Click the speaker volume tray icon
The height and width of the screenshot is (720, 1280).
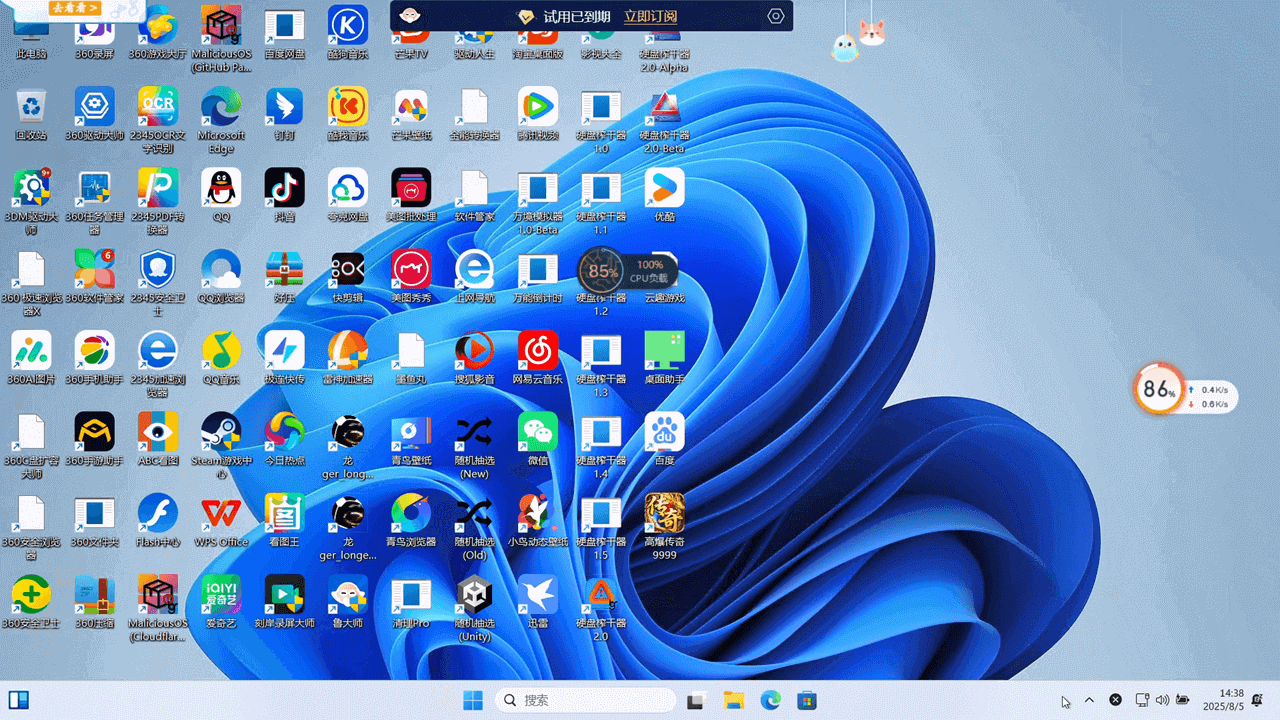1161,700
